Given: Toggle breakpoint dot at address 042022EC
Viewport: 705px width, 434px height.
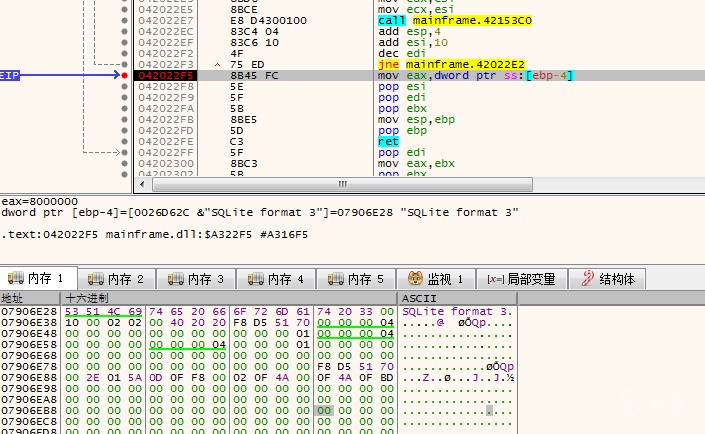Looking at the screenshot, I should click(125, 31).
